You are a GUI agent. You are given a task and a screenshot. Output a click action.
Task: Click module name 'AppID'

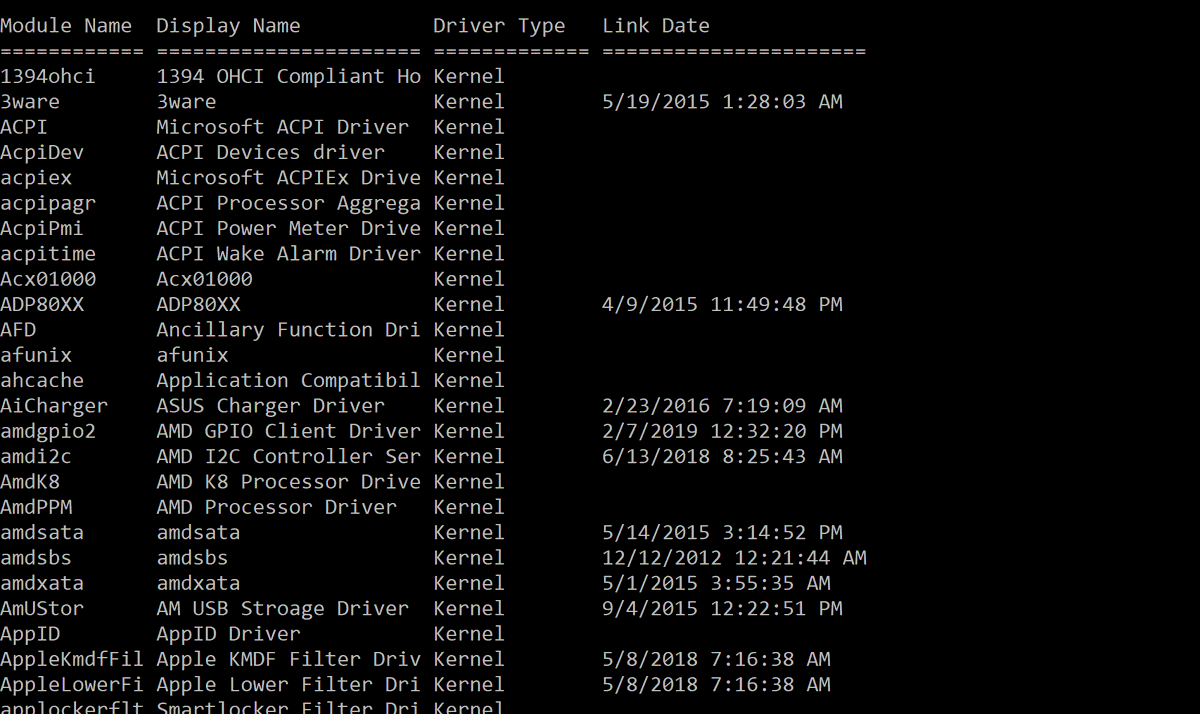[30, 634]
